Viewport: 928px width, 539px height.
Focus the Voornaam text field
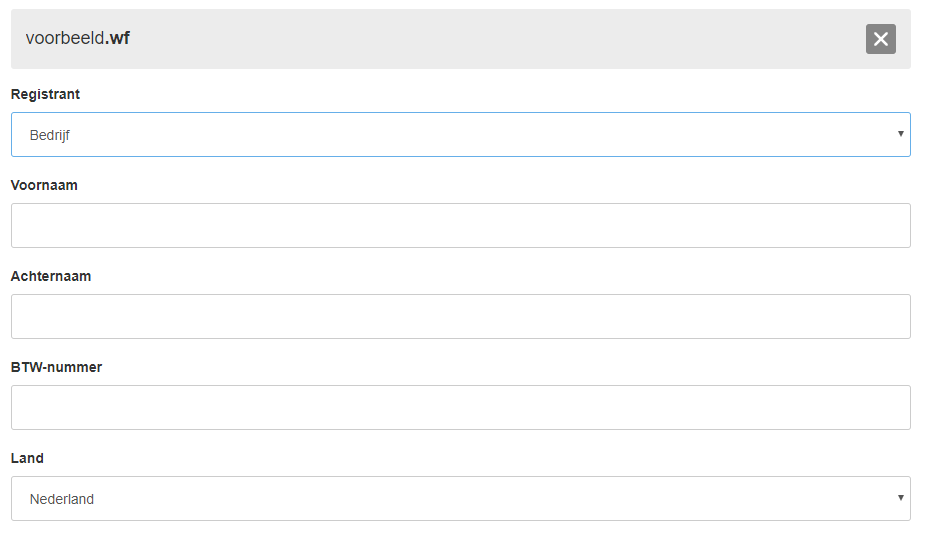460,225
